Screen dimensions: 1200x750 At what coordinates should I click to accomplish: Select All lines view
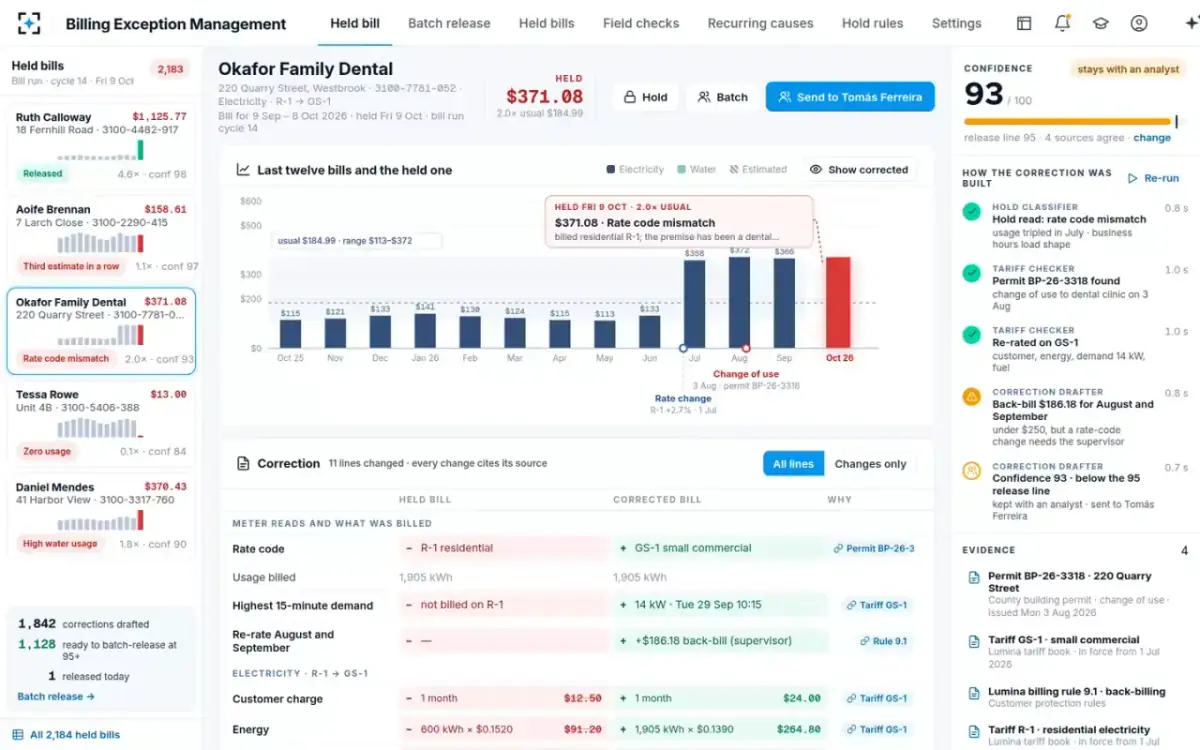pos(794,464)
